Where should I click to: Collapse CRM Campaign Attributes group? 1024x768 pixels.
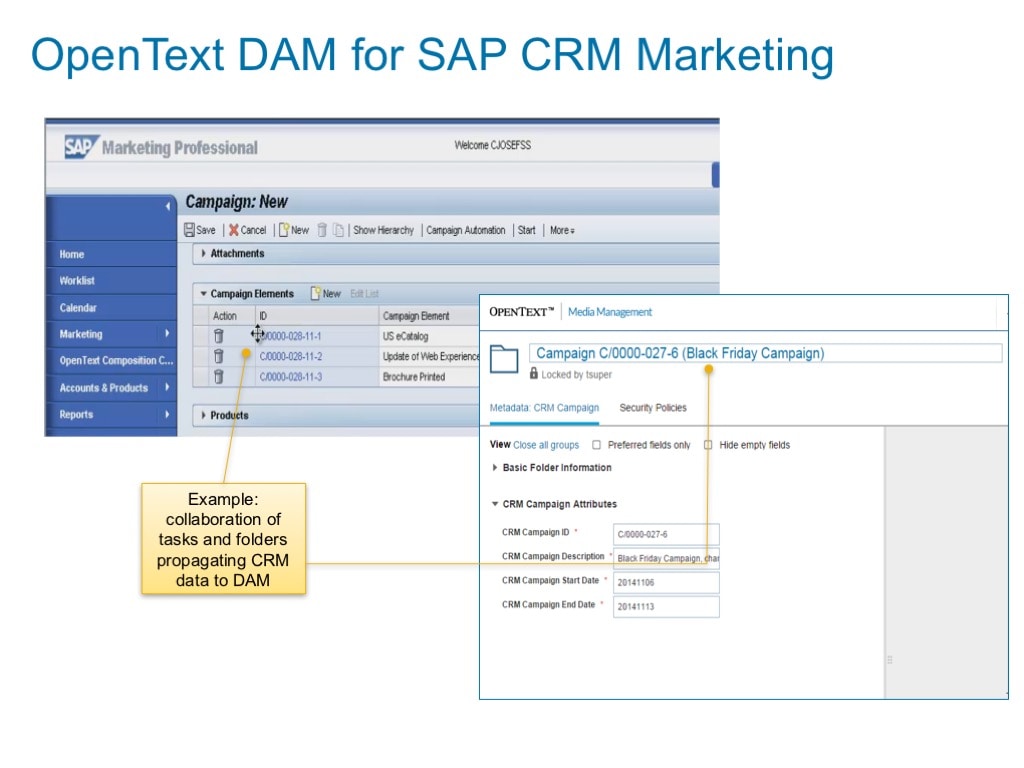point(495,504)
